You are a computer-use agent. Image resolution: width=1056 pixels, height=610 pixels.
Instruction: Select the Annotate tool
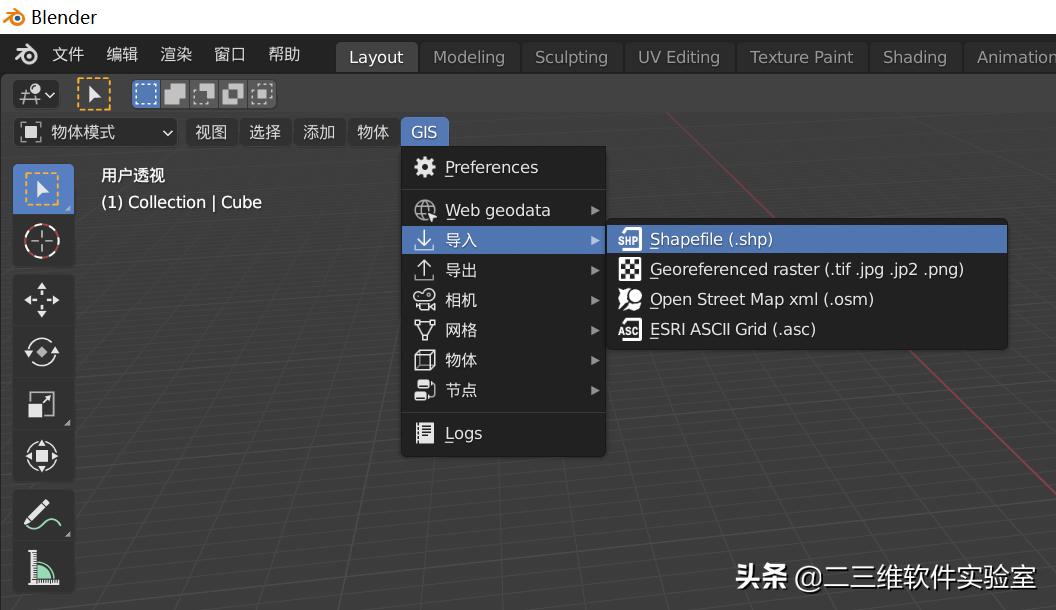(43, 513)
